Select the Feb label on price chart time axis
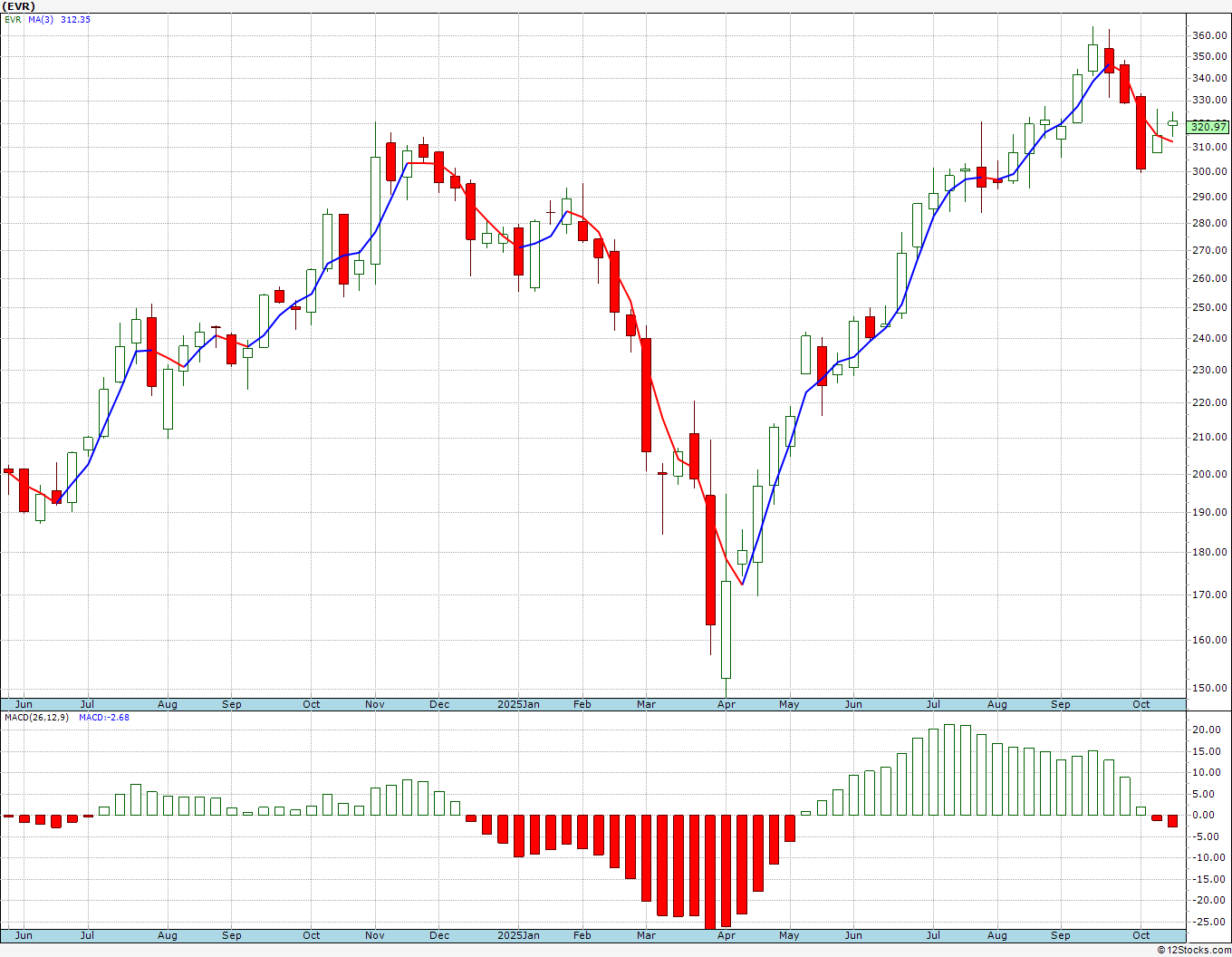This screenshot has width=1232, height=957. [x=582, y=704]
